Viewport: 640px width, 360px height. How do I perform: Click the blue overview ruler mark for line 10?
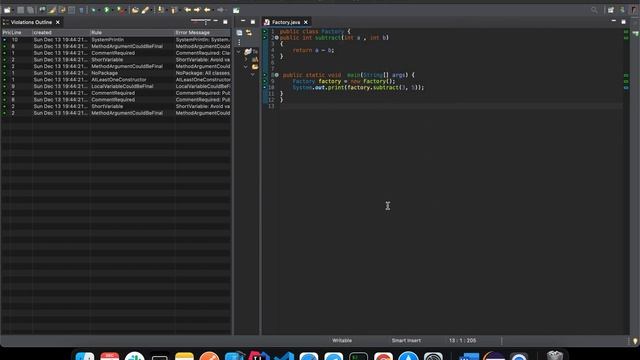626,88
